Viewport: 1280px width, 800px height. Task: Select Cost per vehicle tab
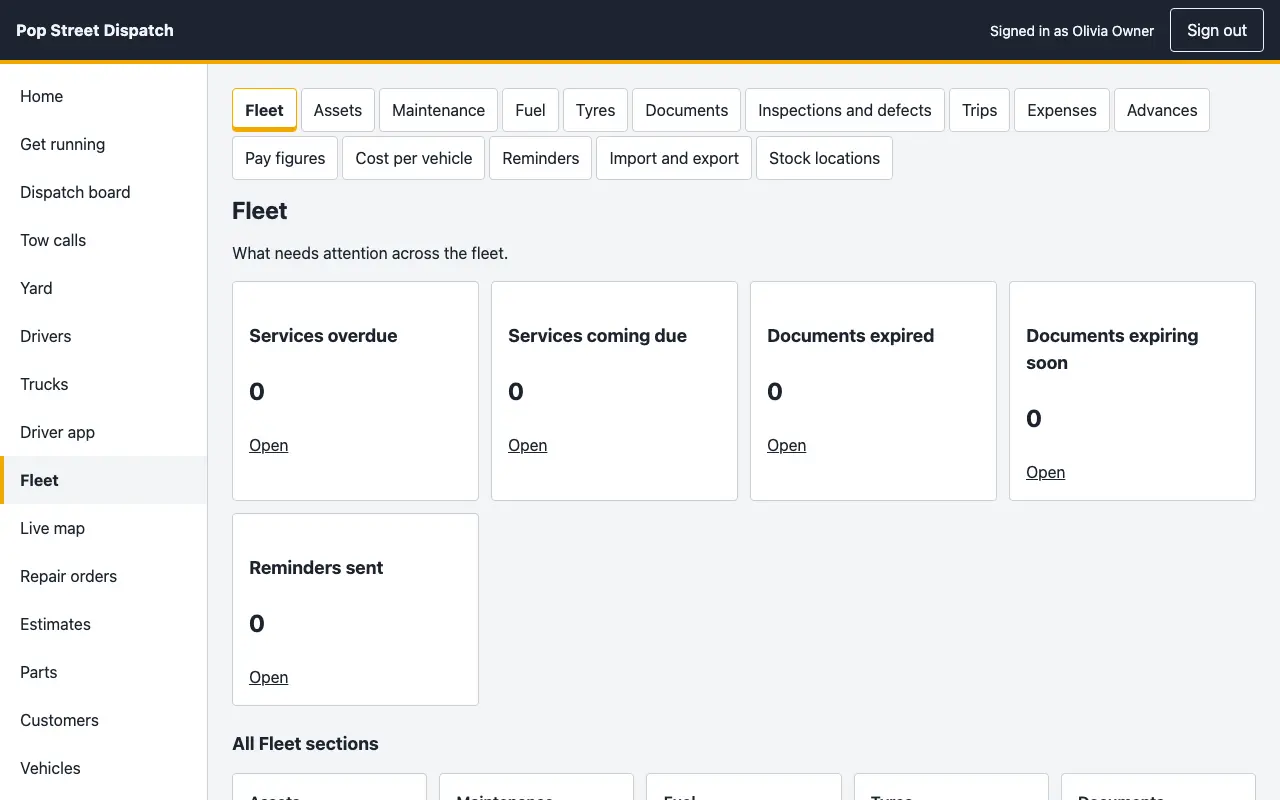414,158
